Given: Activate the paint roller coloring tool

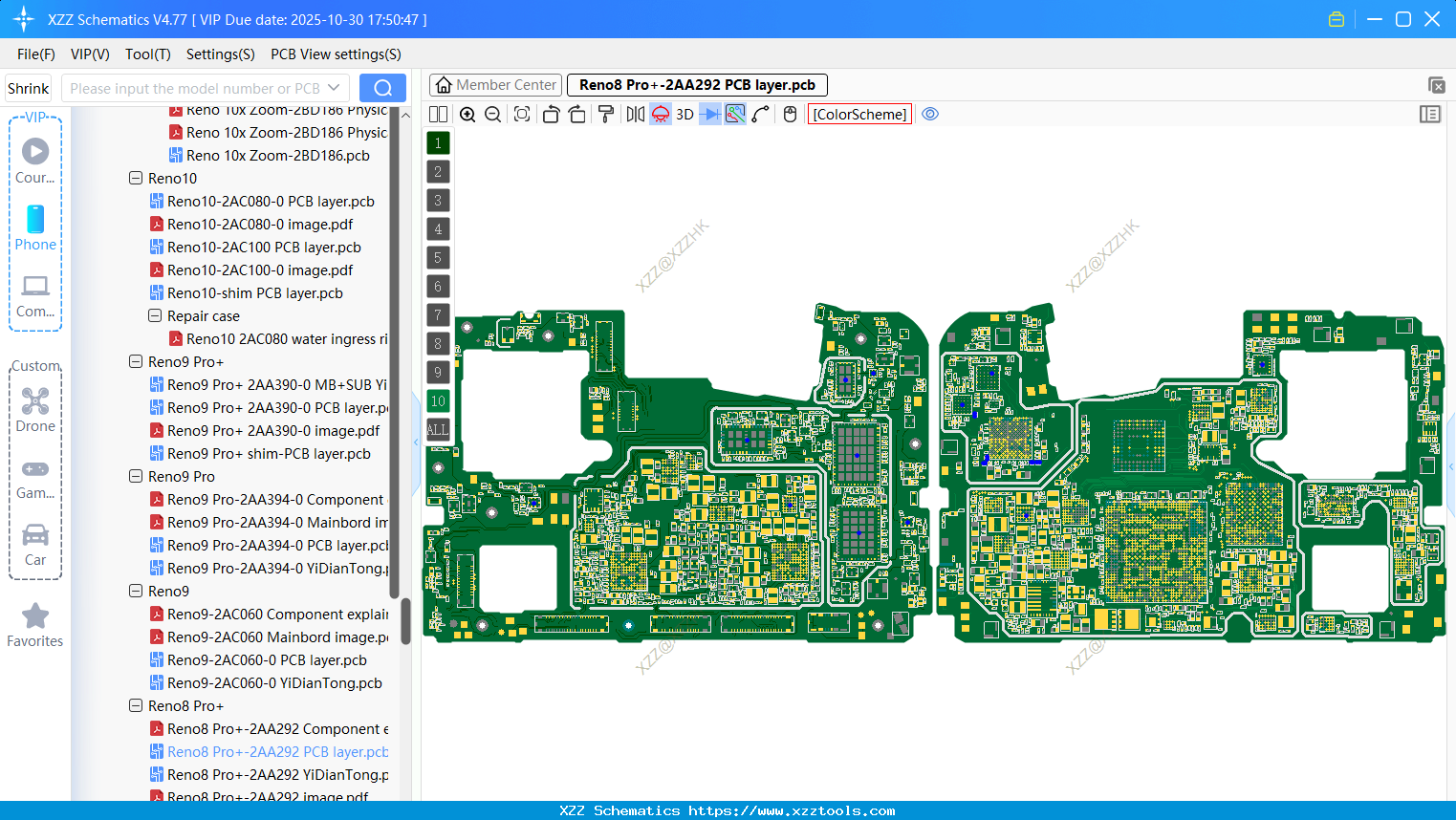Looking at the screenshot, I should (605, 114).
